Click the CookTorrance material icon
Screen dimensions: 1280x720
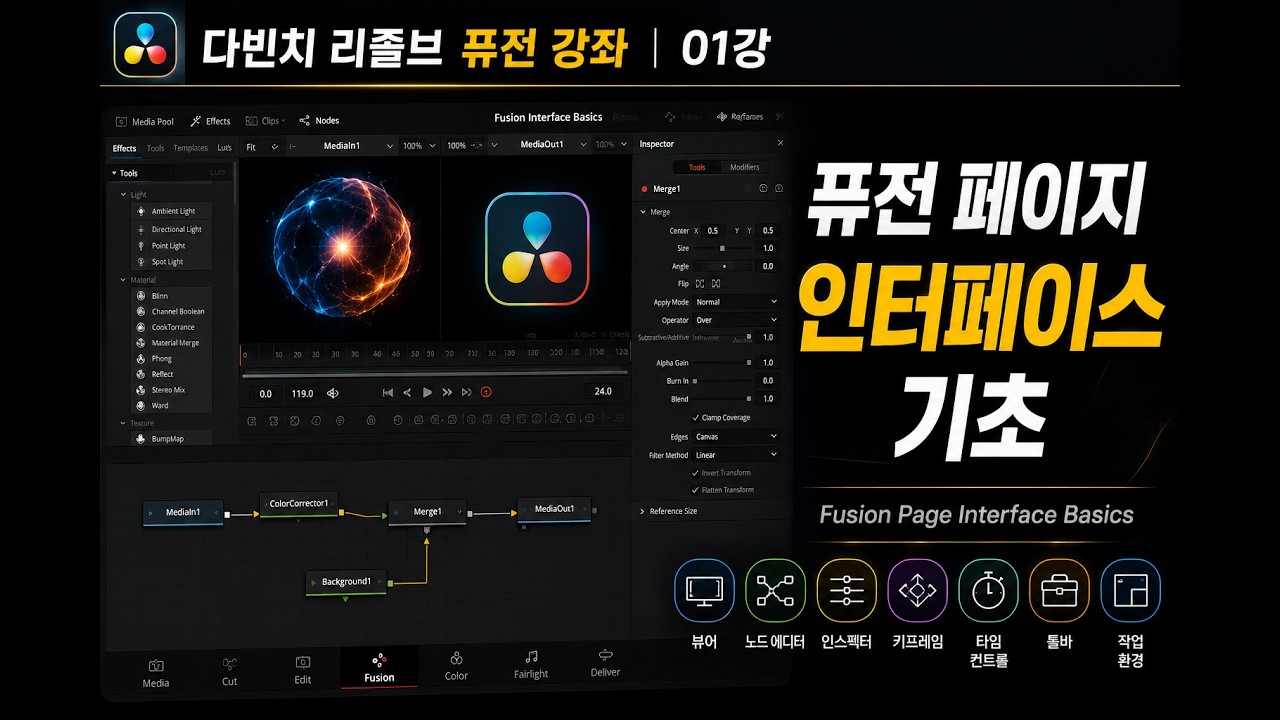(141, 327)
